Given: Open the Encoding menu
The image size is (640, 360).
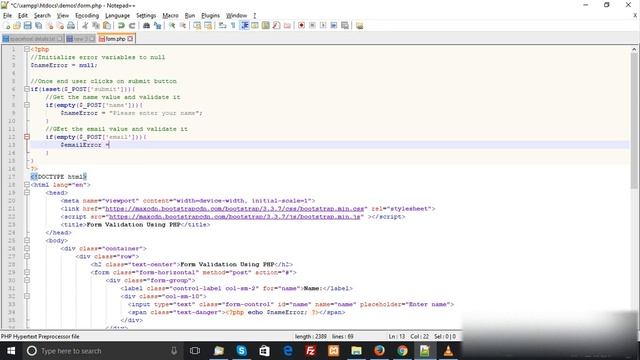Looking at the screenshot, I should [x=87, y=16].
